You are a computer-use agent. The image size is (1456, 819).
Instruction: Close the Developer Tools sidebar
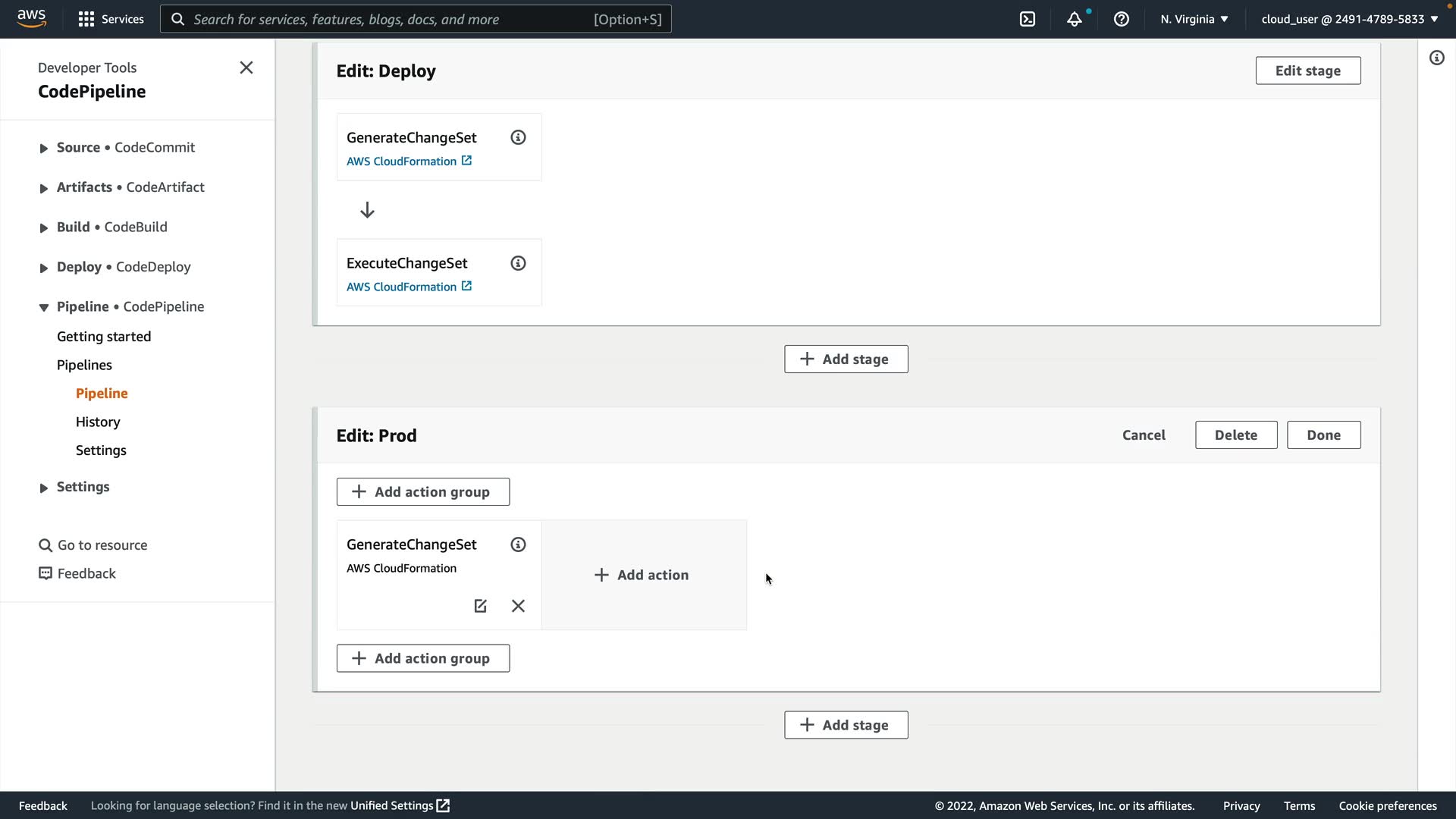[246, 67]
